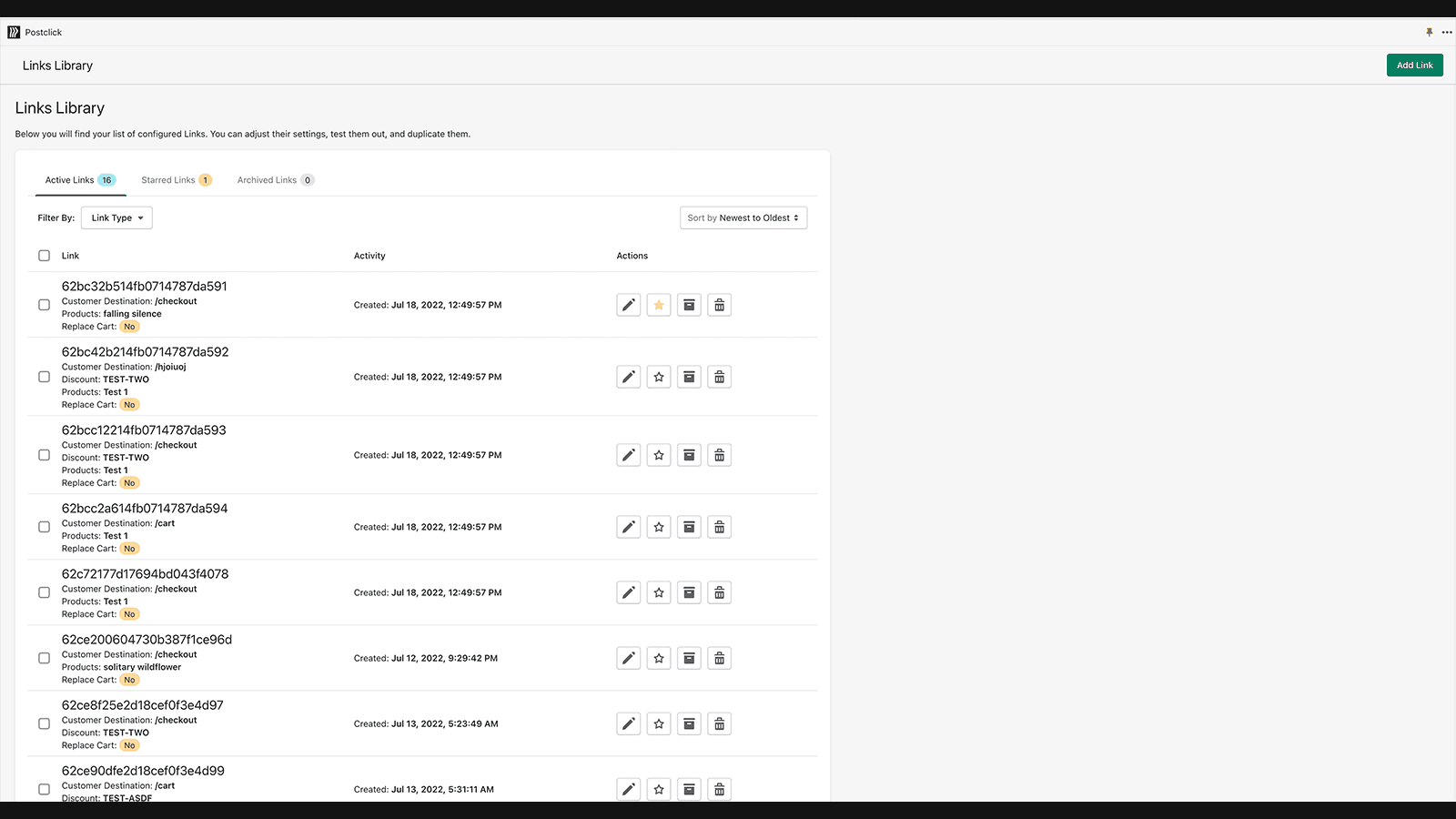This screenshot has height=819, width=1456.
Task: Star link 62bcc2a614fb0714787da594
Action: point(659,527)
